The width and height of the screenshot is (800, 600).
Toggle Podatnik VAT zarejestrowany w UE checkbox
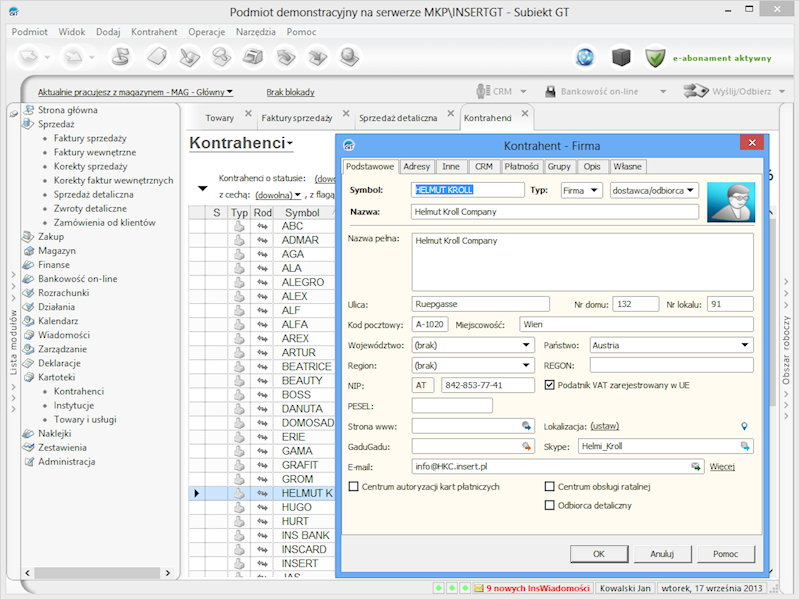[549, 385]
